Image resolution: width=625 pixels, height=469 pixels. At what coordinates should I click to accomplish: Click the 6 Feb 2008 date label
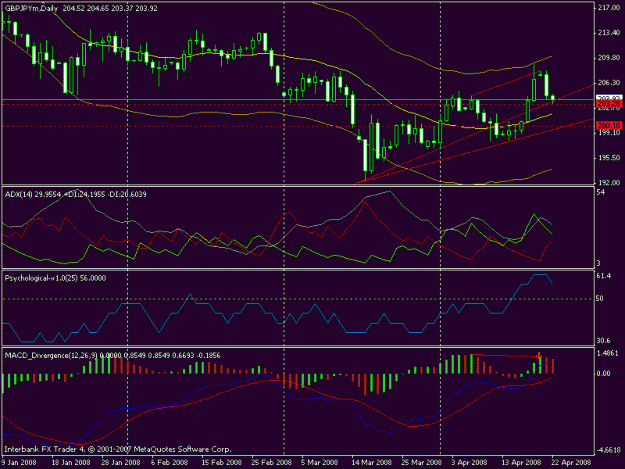tap(169, 462)
